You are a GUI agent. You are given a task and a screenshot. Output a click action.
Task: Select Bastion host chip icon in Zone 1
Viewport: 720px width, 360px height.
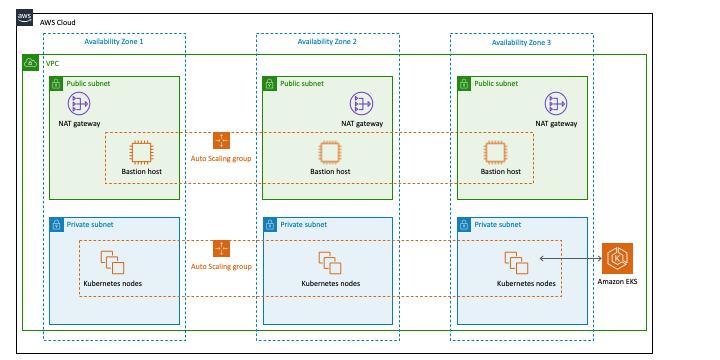tap(141, 153)
